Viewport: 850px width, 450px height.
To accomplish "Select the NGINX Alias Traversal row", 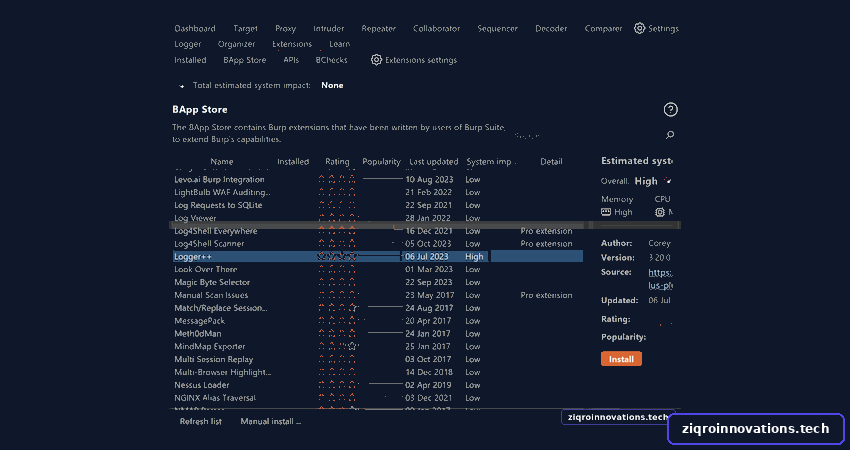I will 378,398.
